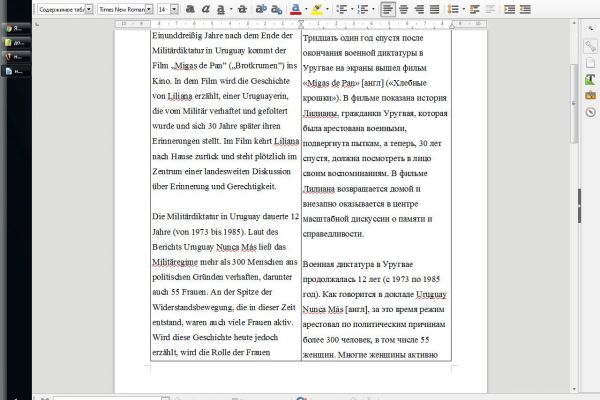Click the word "справедливости"

point(332,234)
